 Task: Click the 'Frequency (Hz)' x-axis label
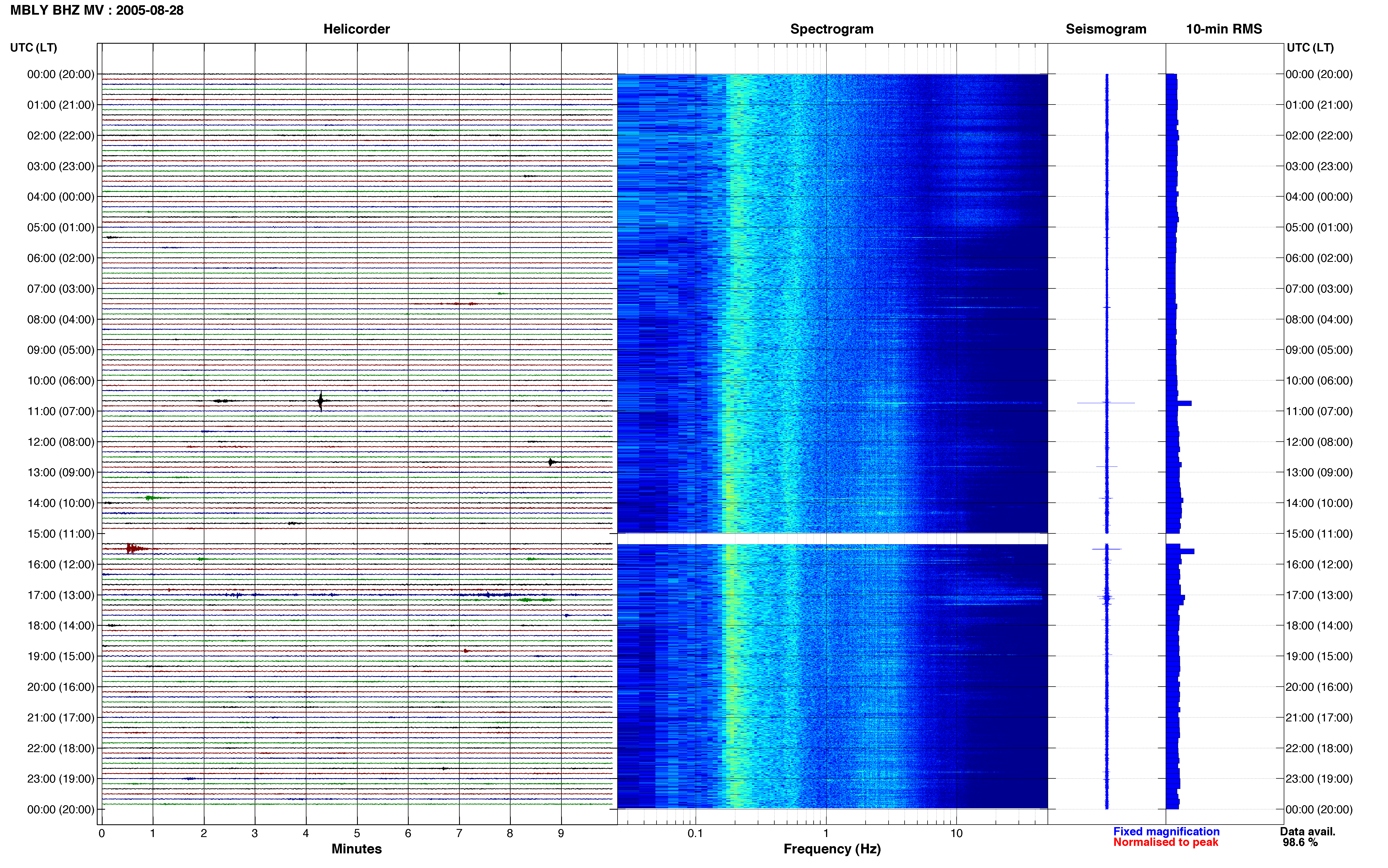832,849
